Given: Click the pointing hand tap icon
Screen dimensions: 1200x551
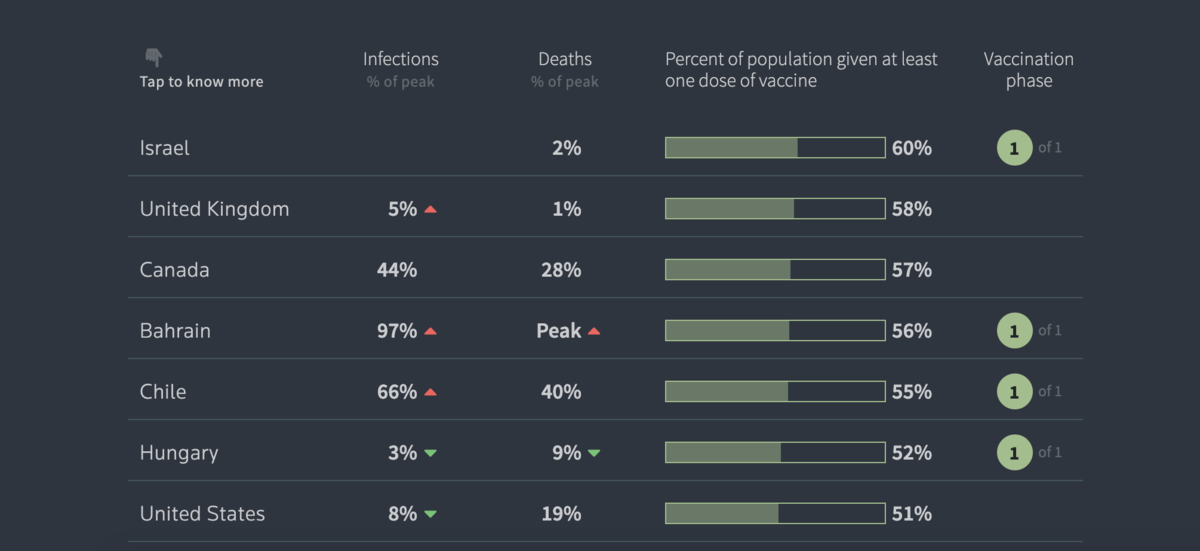Looking at the screenshot, I should point(153,57).
